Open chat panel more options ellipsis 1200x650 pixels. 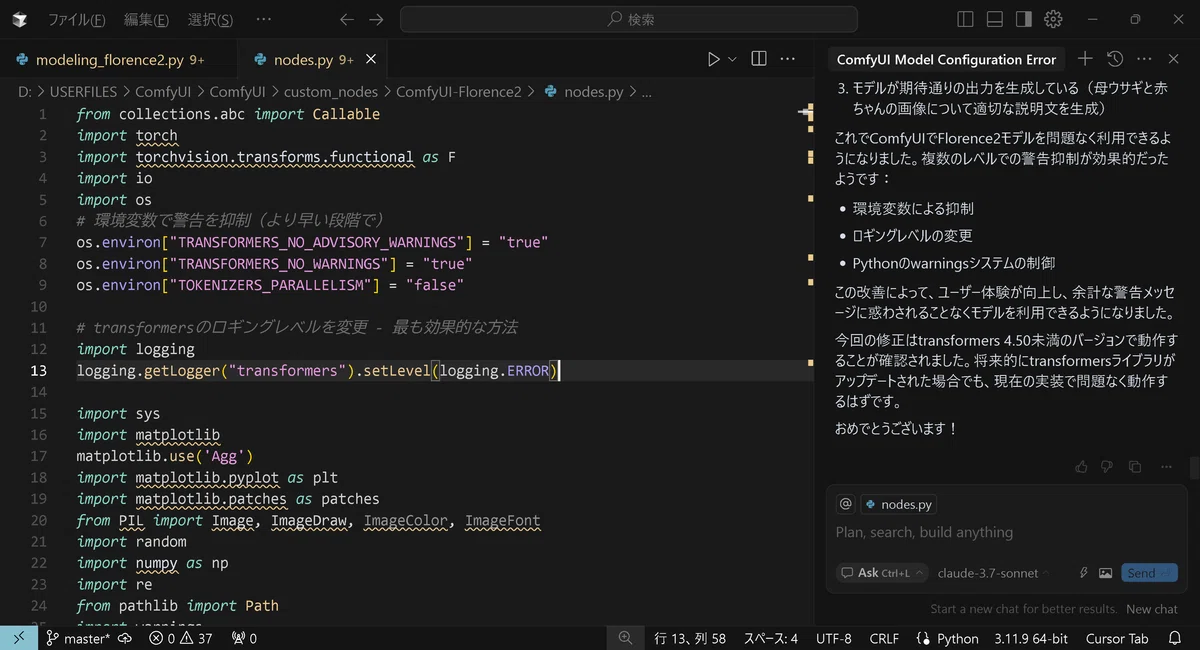click(1145, 60)
